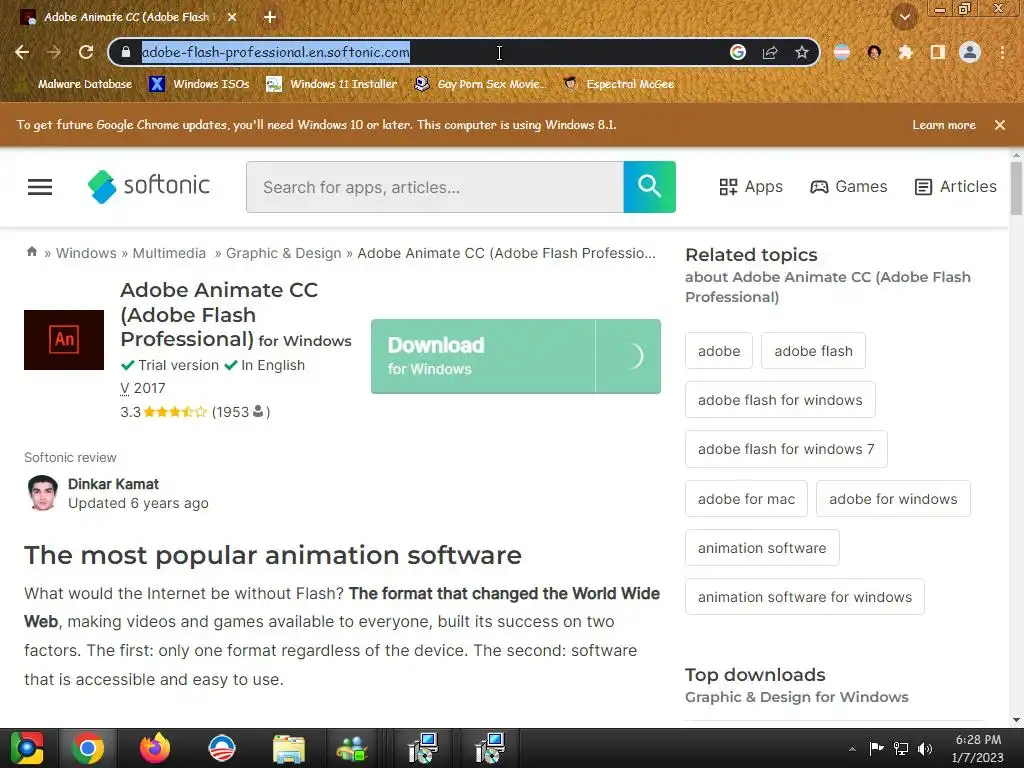Screen dimensions: 1024x768
Task: Open the Apps section
Action: tap(750, 187)
